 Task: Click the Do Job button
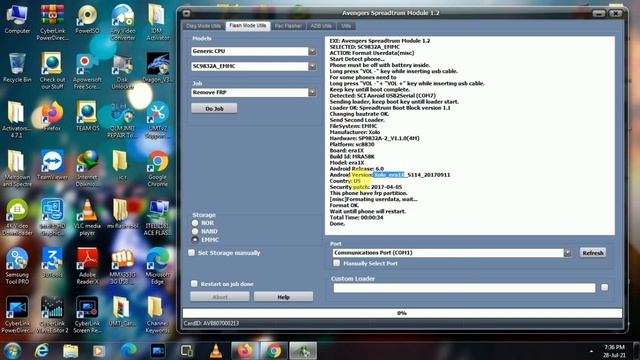tap(214, 109)
